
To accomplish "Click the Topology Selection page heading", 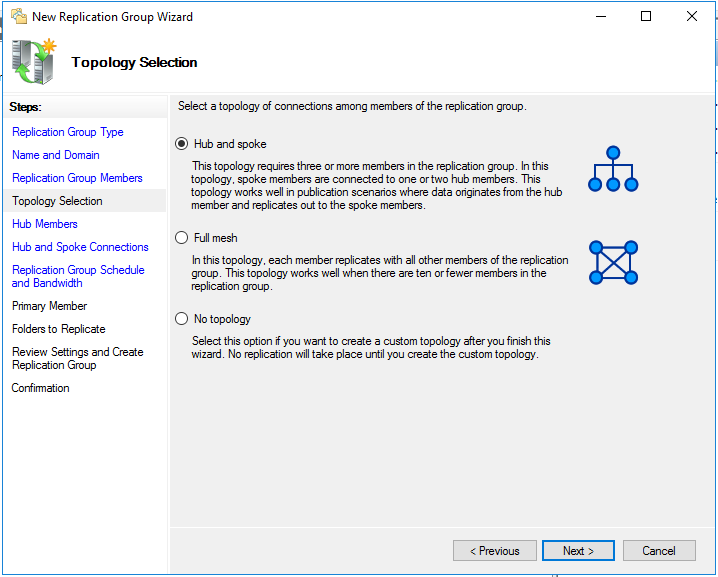I will tap(134, 62).
